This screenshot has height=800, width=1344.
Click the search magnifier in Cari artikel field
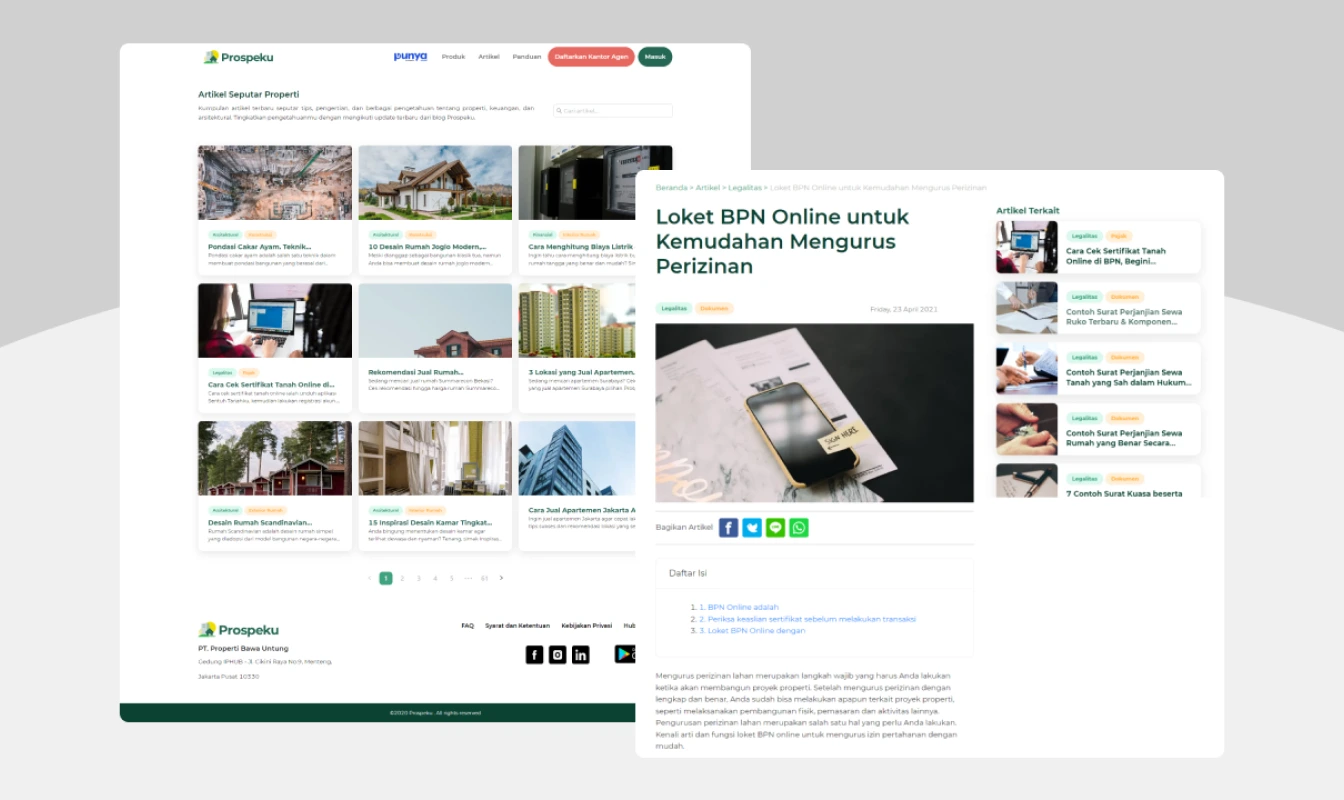point(559,111)
